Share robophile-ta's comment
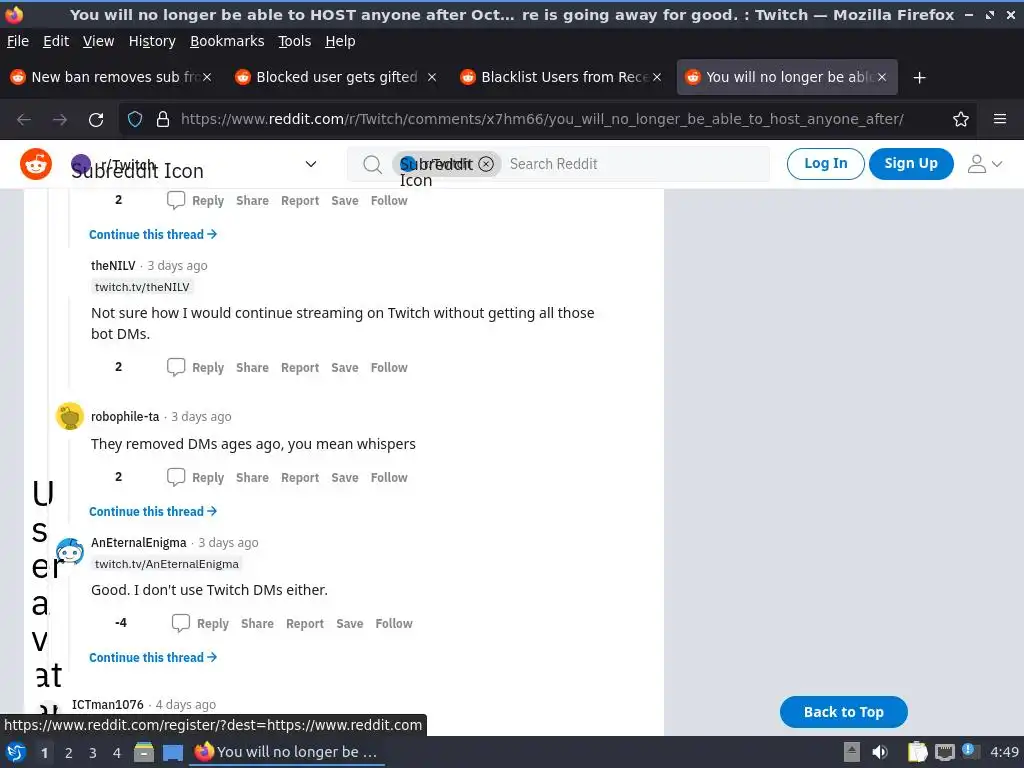This screenshot has height=768, width=1024. point(252,477)
